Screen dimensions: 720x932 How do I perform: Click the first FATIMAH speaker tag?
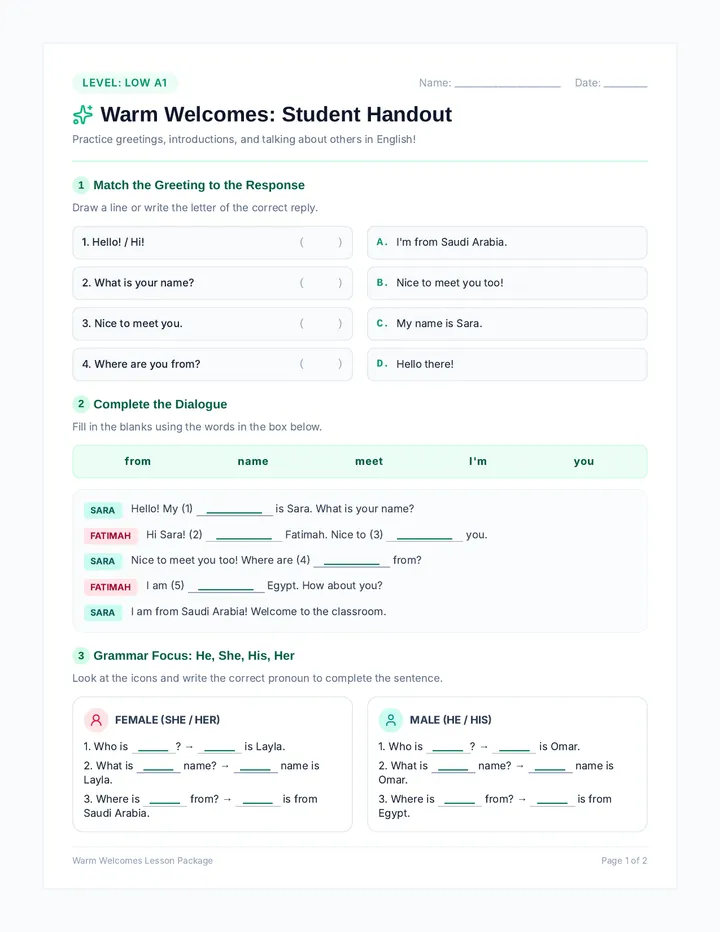pyautogui.click(x=111, y=536)
